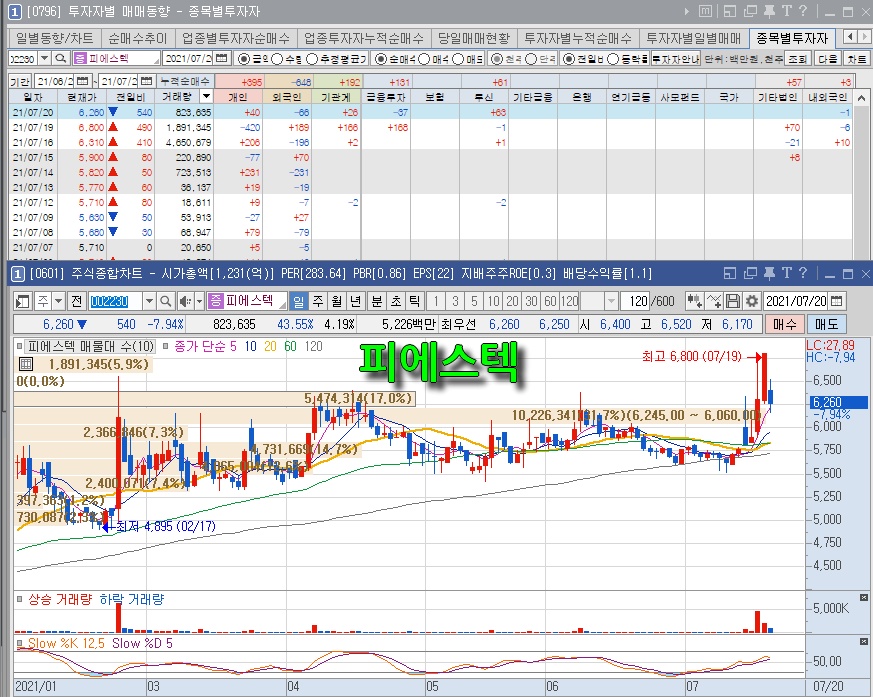Click the 누적순매수 button
Image resolution: width=873 pixels, height=697 pixels.
pos(185,81)
